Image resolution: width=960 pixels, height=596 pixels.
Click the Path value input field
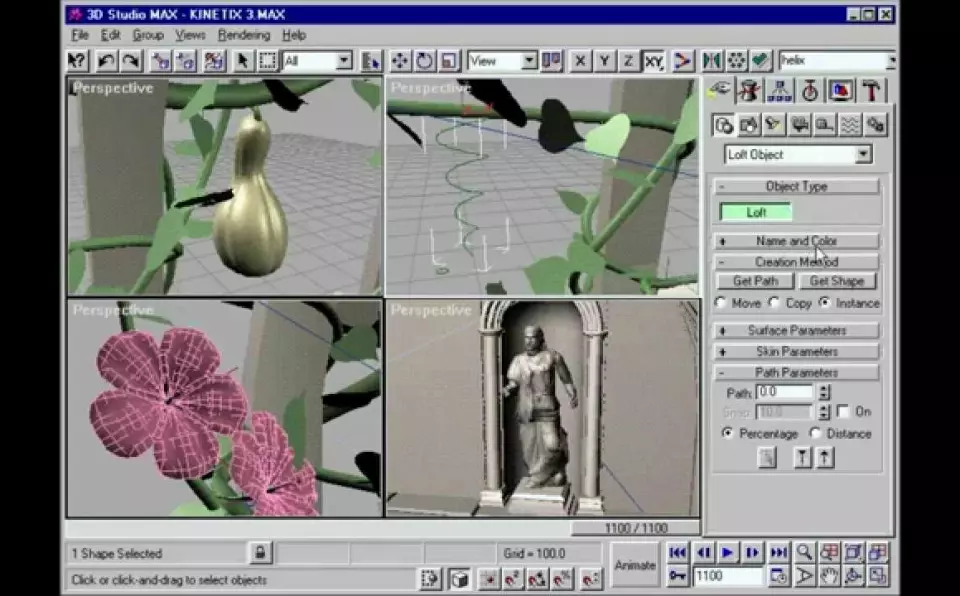coord(785,392)
